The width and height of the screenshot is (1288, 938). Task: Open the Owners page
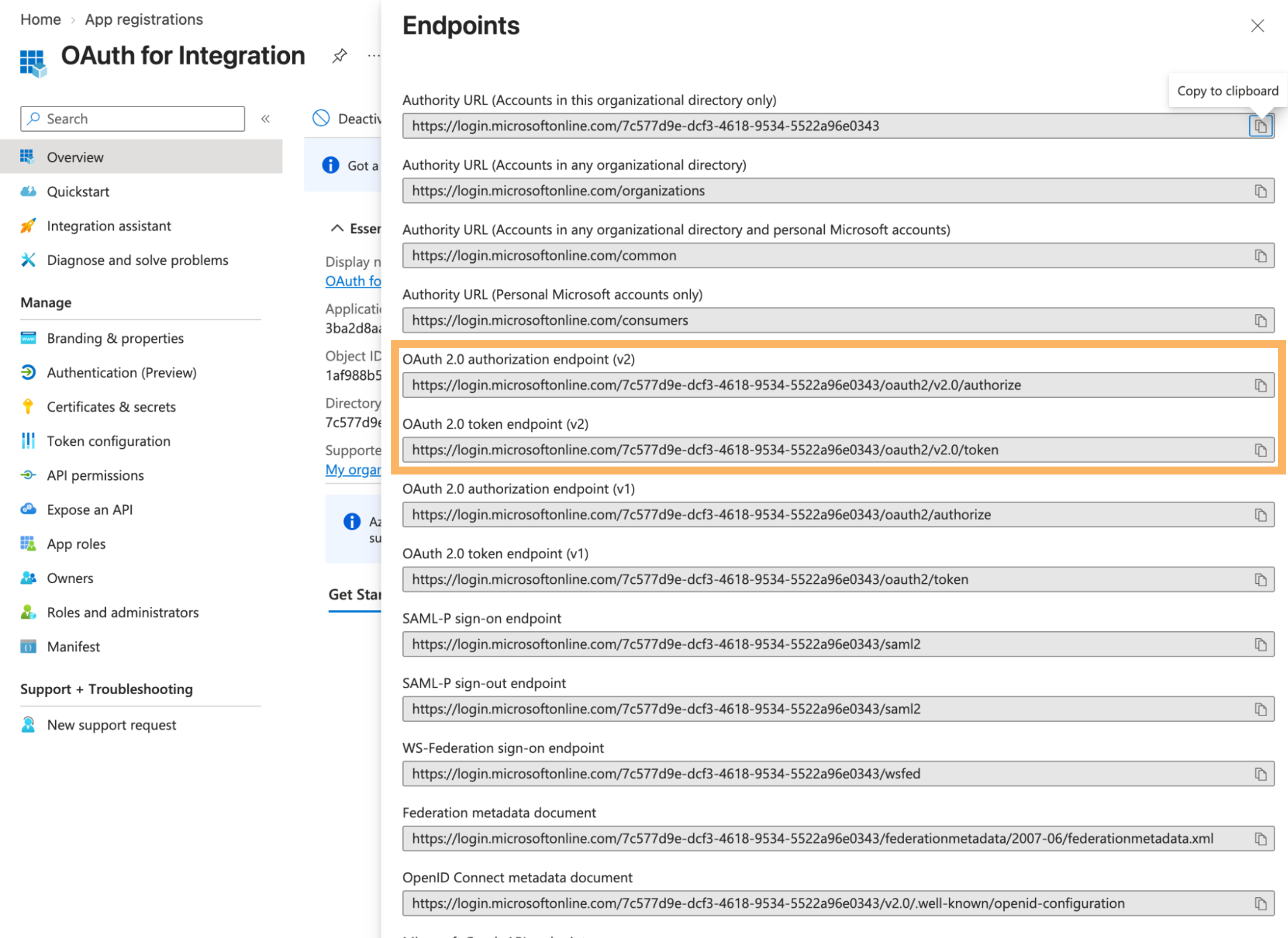tap(70, 578)
